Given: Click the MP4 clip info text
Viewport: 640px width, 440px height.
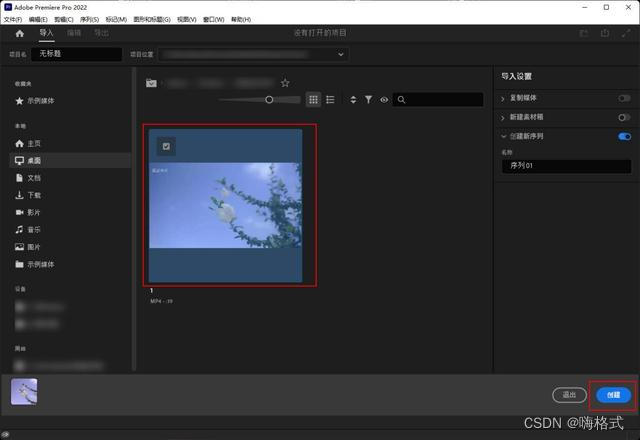Looking at the screenshot, I should (x=162, y=301).
